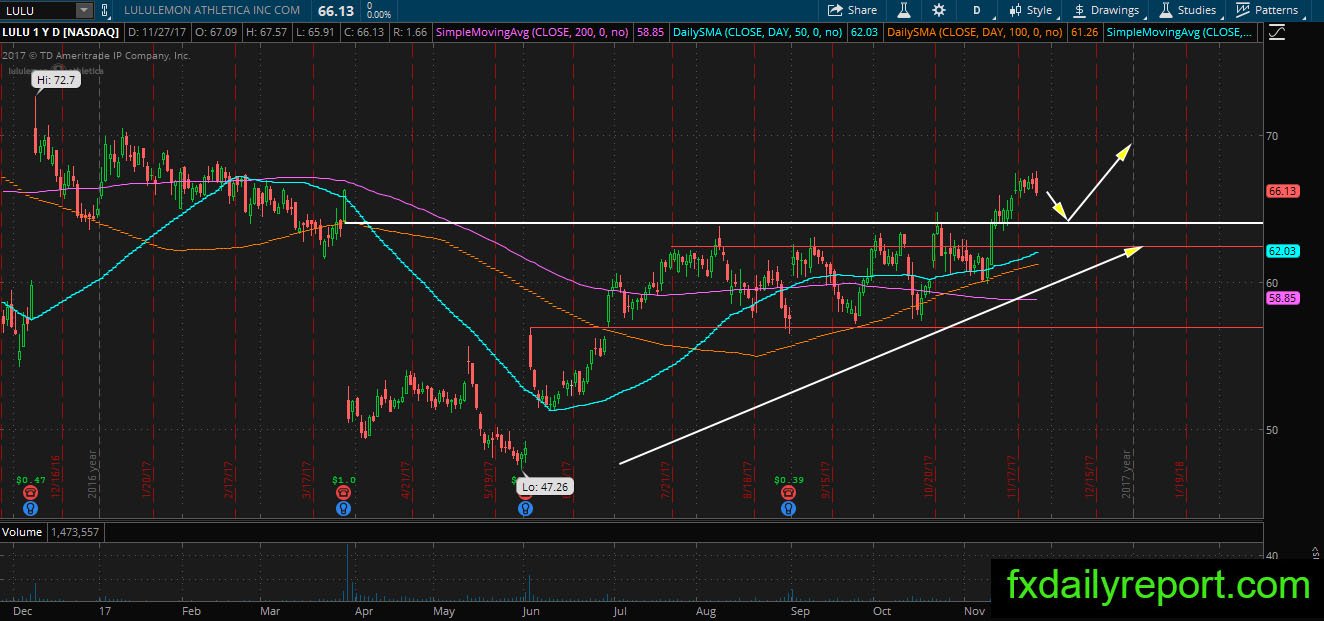Click the red earnings phone icon near April
This screenshot has width=1324, height=621.
point(344,493)
